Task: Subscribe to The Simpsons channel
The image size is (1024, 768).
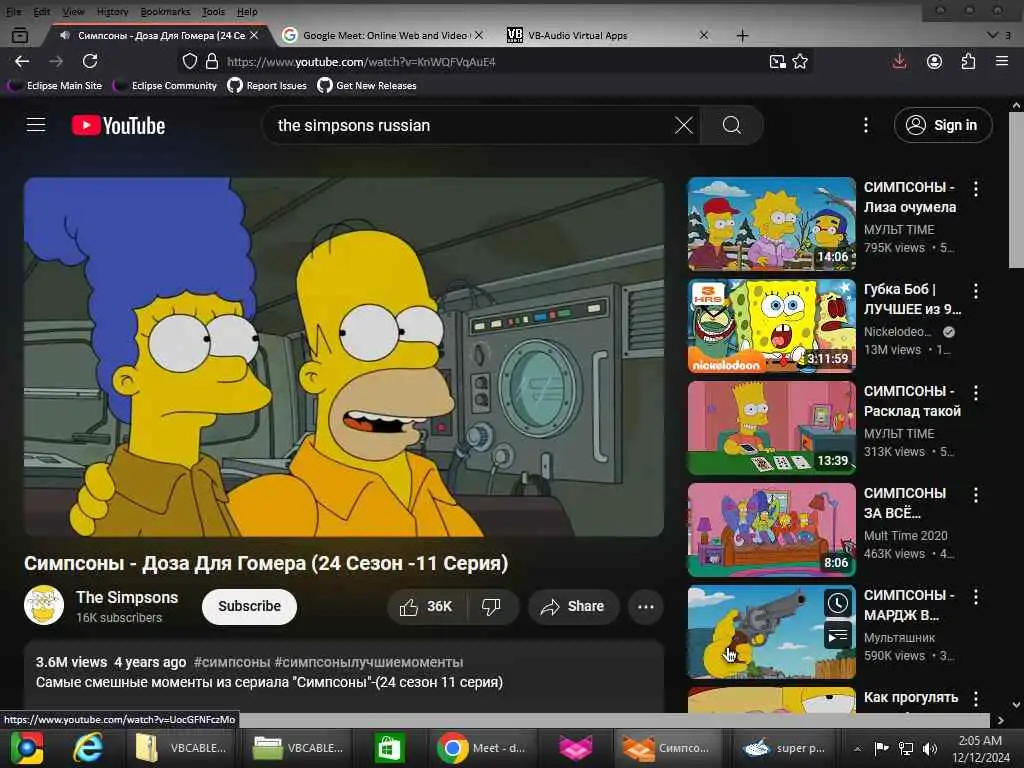Action: tap(249, 607)
